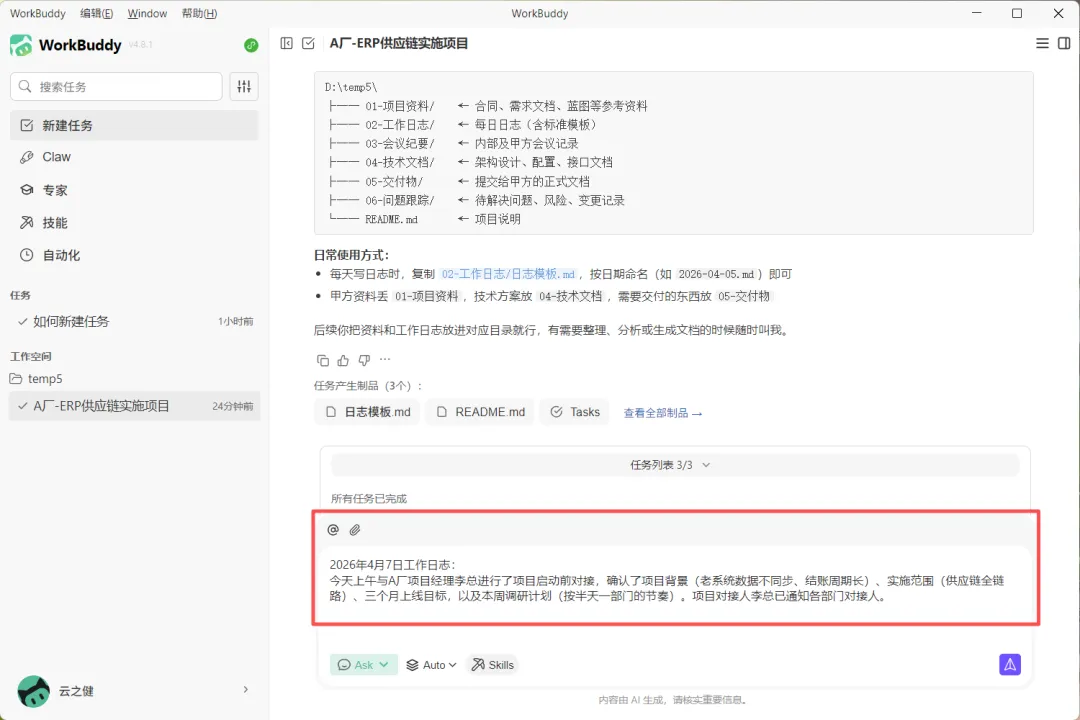Image resolution: width=1080 pixels, height=720 pixels.
Task: Open the 编辑(E) menu
Action: click(x=96, y=13)
